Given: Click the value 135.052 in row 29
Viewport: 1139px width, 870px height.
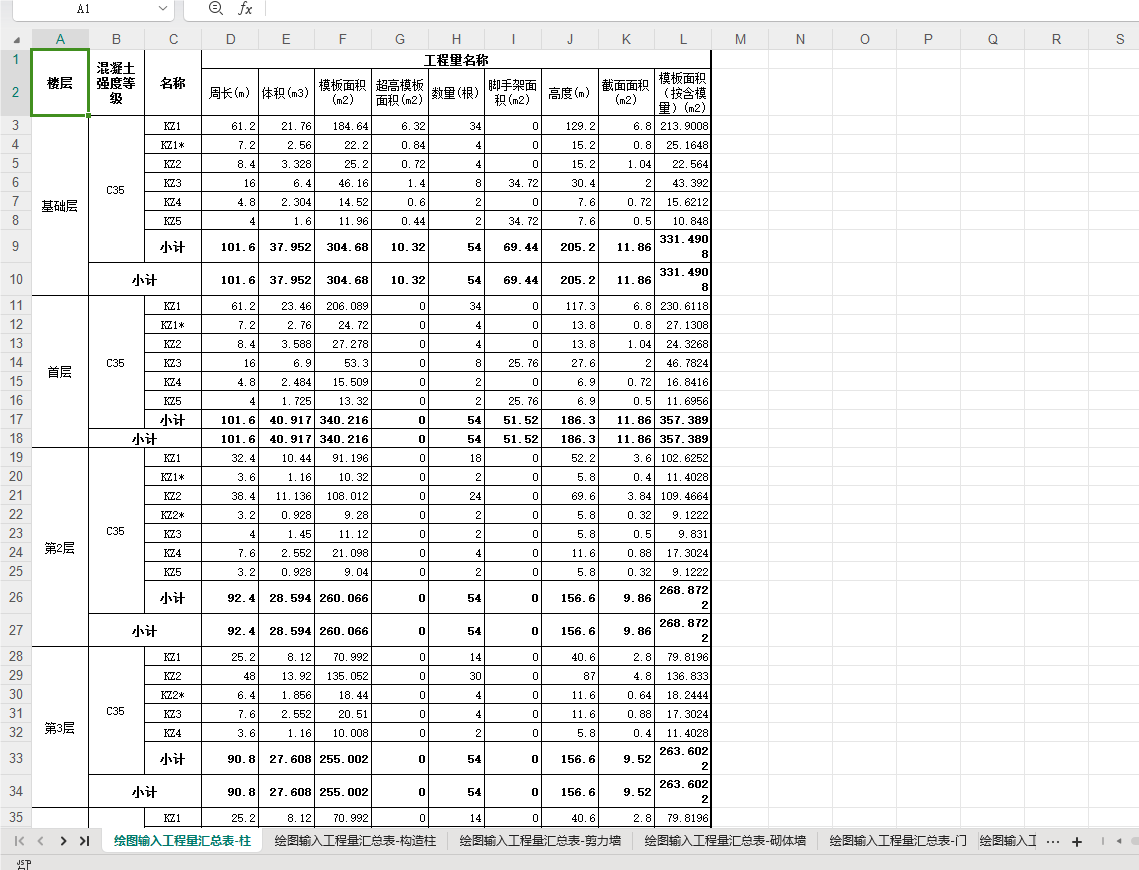Looking at the screenshot, I should (343, 676).
